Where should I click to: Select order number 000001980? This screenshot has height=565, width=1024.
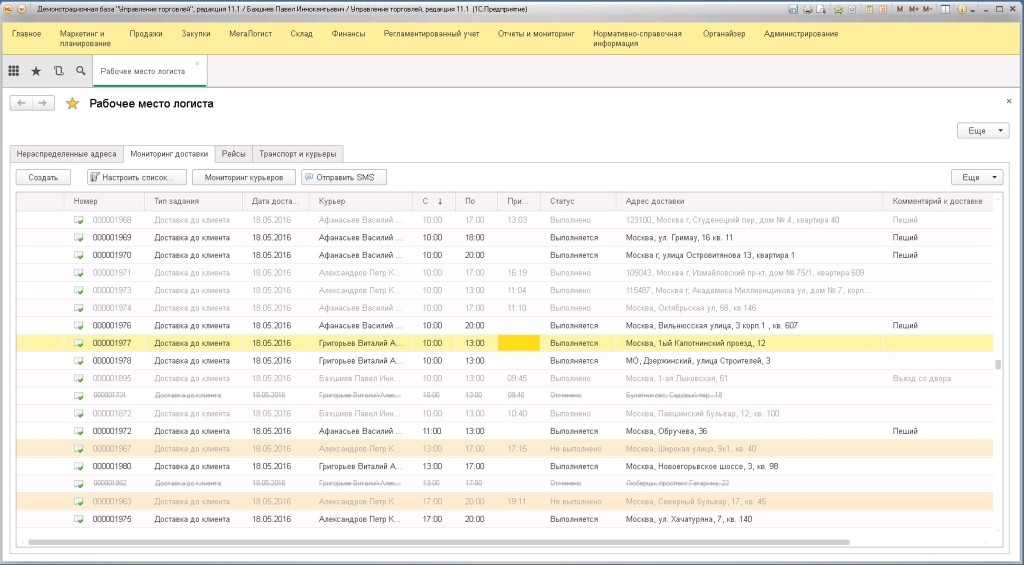(112, 466)
